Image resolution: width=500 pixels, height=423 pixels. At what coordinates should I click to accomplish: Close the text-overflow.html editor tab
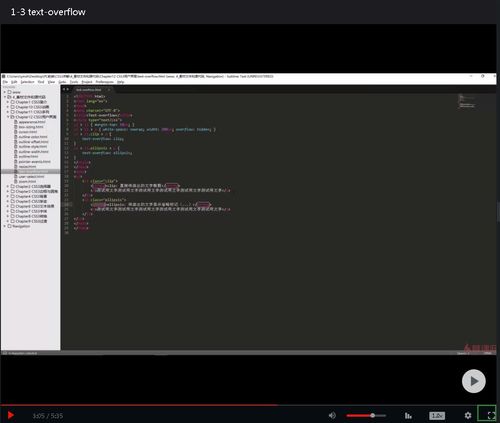tap(109, 90)
